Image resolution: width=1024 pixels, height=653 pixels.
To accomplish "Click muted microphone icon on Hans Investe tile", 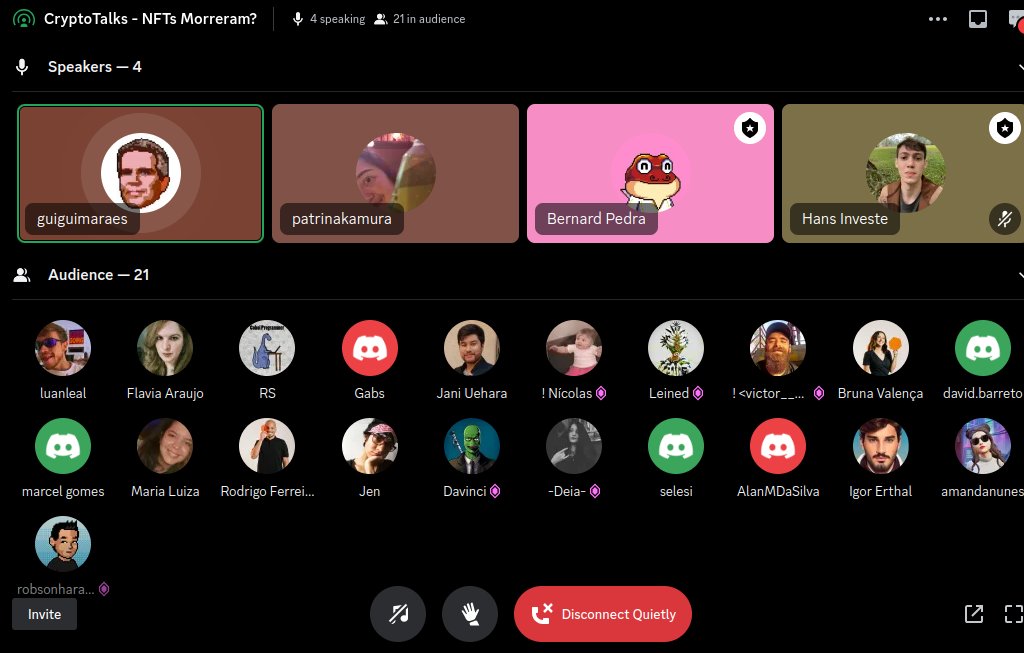I will pos(1004,219).
